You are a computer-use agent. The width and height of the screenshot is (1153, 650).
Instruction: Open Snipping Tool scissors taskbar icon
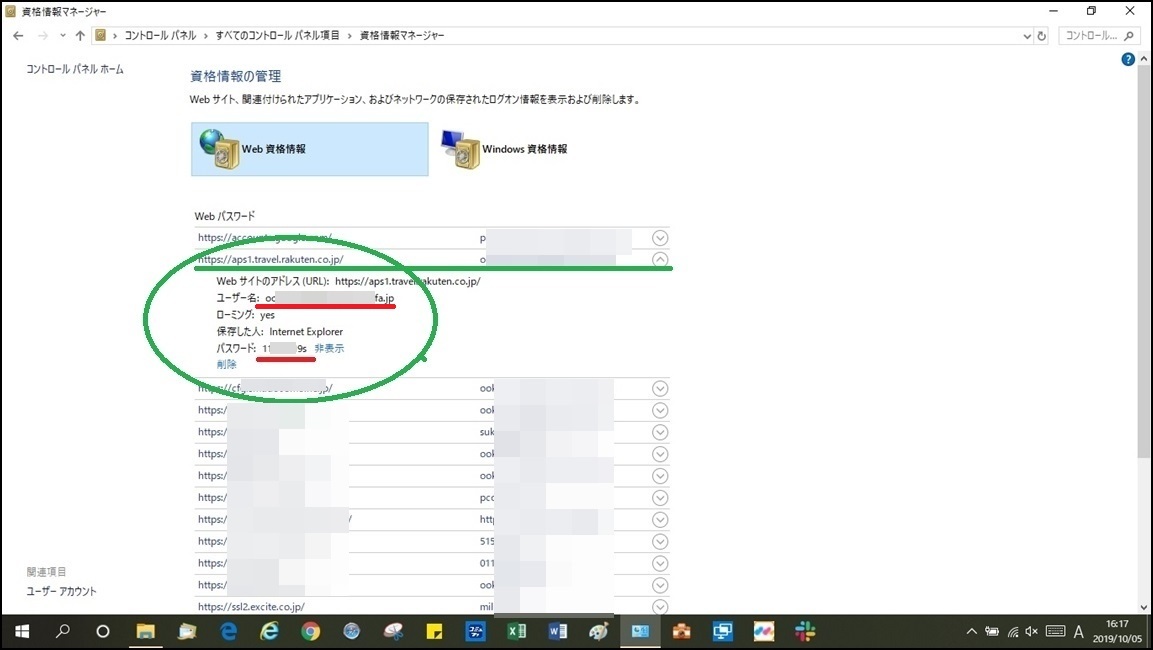point(393,632)
